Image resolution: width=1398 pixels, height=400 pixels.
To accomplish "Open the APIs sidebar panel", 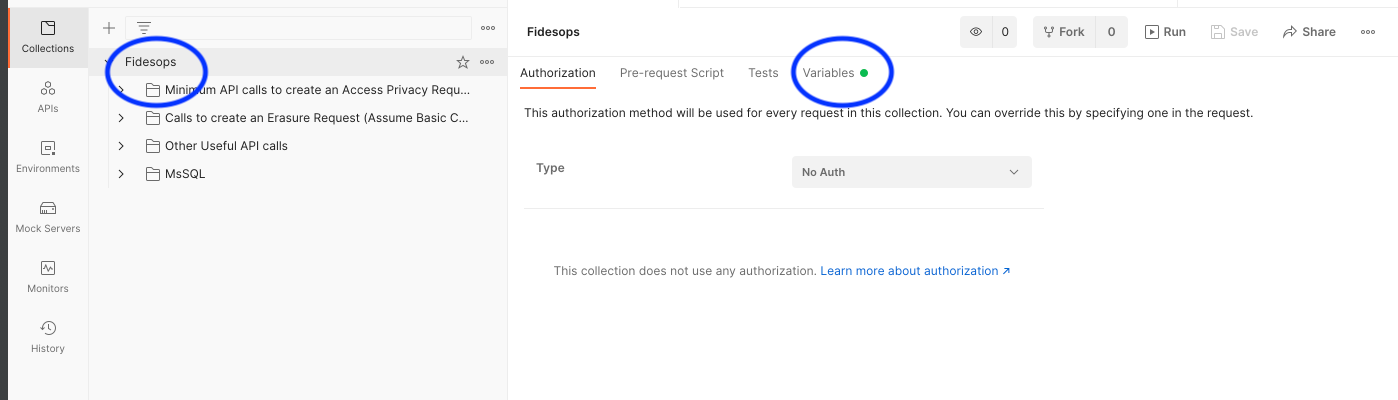I will click(x=48, y=97).
